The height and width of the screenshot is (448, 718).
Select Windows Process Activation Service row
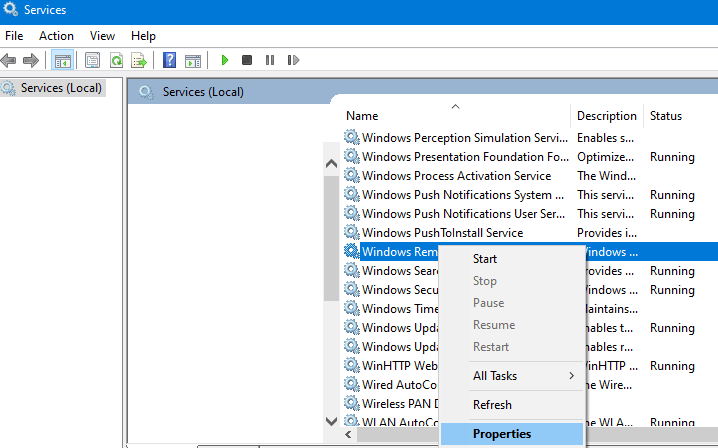coord(457,175)
